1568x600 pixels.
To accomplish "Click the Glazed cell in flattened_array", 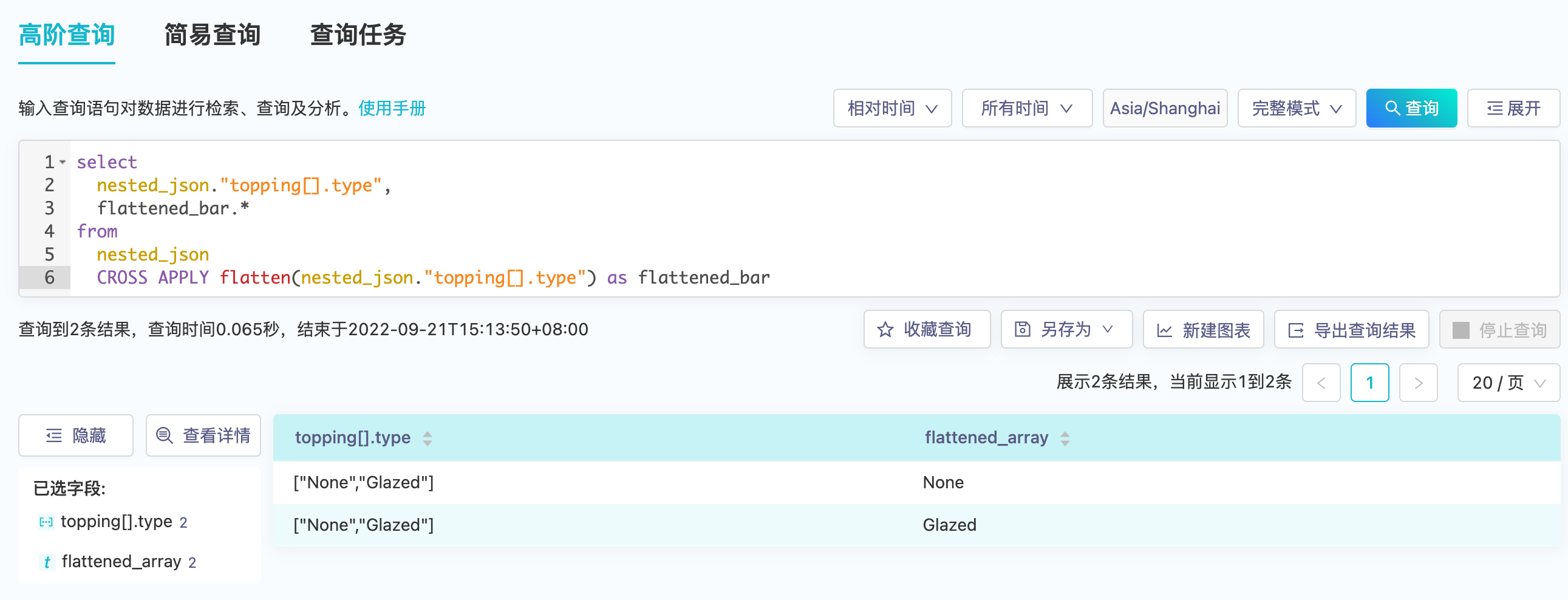I will pyautogui.click(x=949, y=525).
